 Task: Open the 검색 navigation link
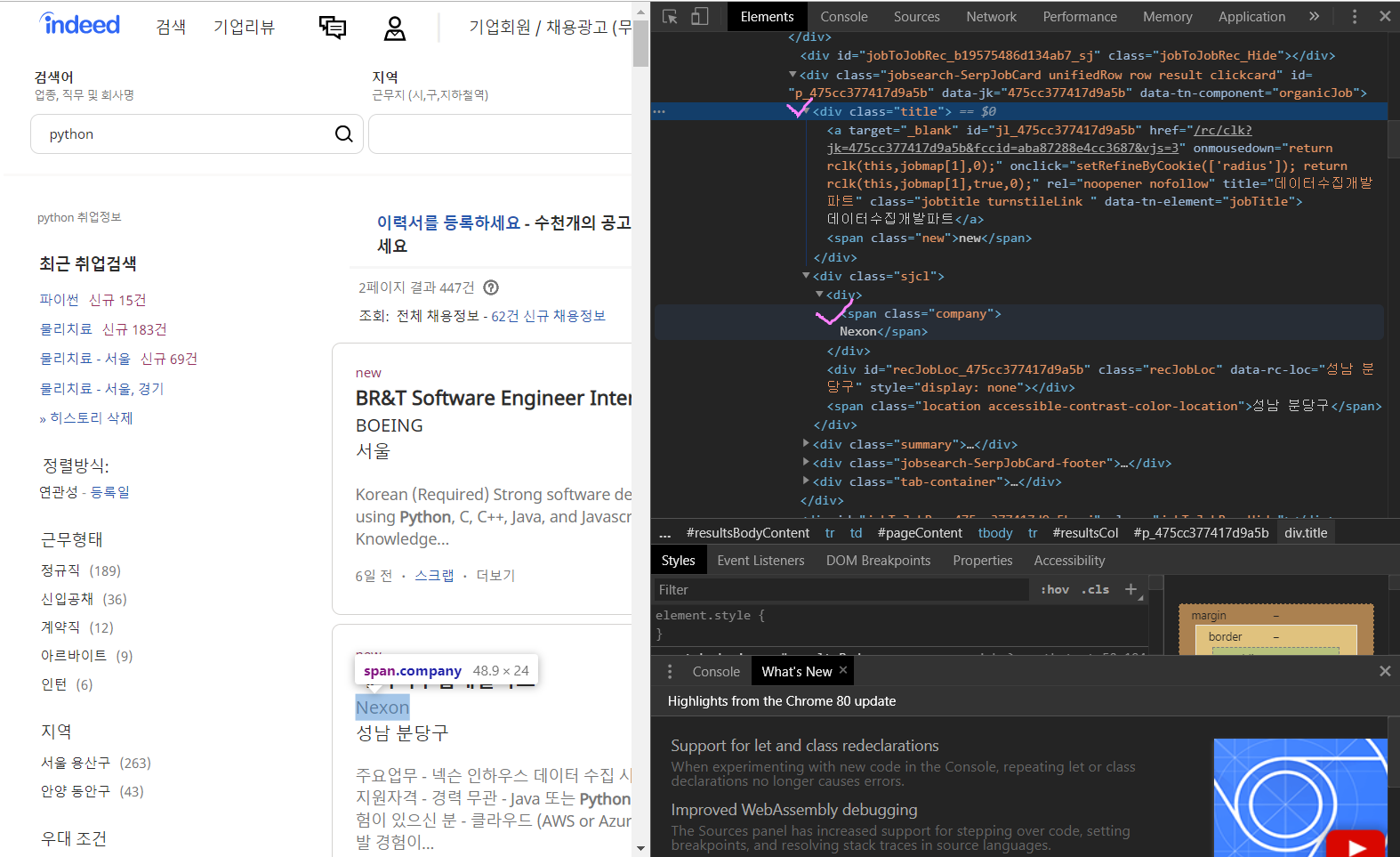171,27
